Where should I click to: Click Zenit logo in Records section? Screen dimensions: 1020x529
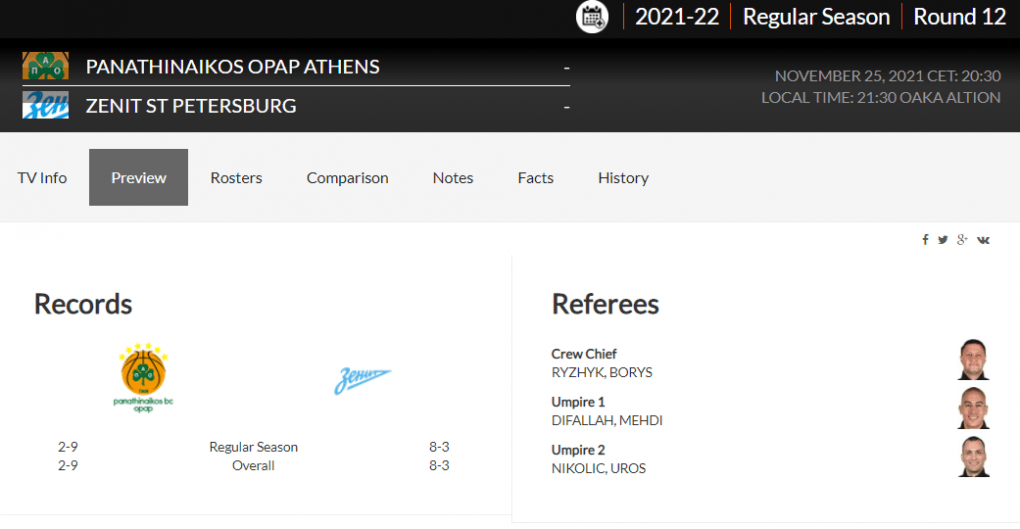[362, 381]
